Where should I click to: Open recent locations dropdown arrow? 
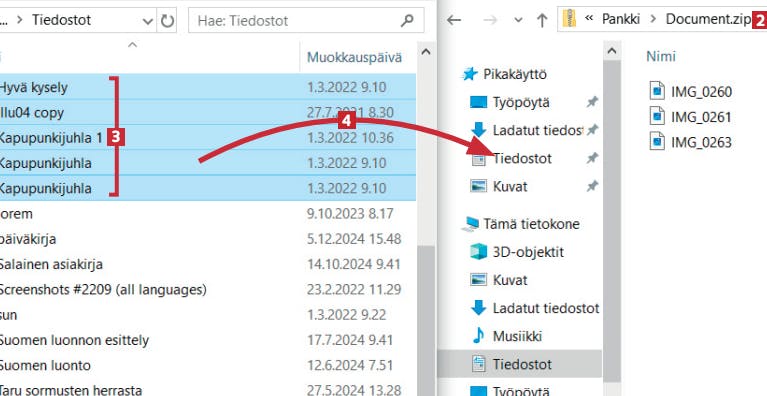point(519,21)
